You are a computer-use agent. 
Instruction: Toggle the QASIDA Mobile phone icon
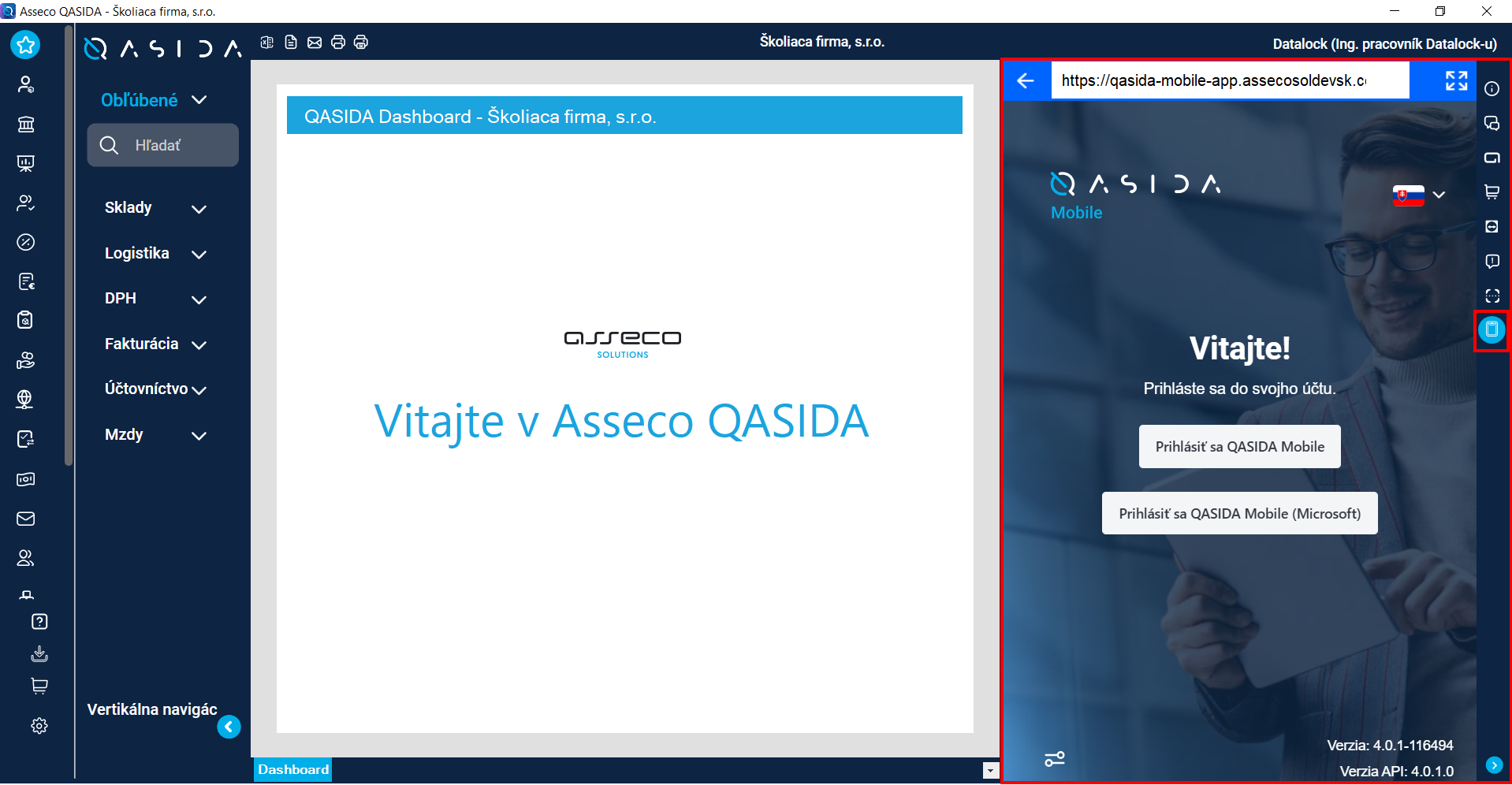[x=1492, y=330]
